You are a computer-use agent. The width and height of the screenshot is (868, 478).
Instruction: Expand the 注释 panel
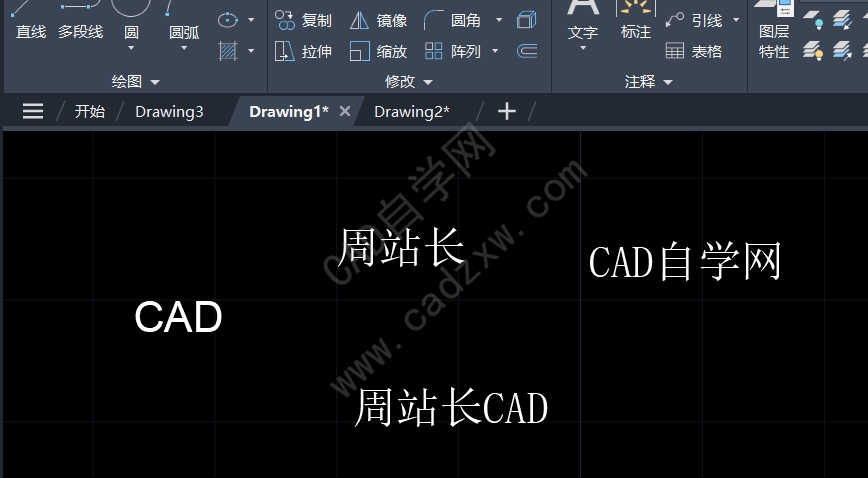coord(649,82)
